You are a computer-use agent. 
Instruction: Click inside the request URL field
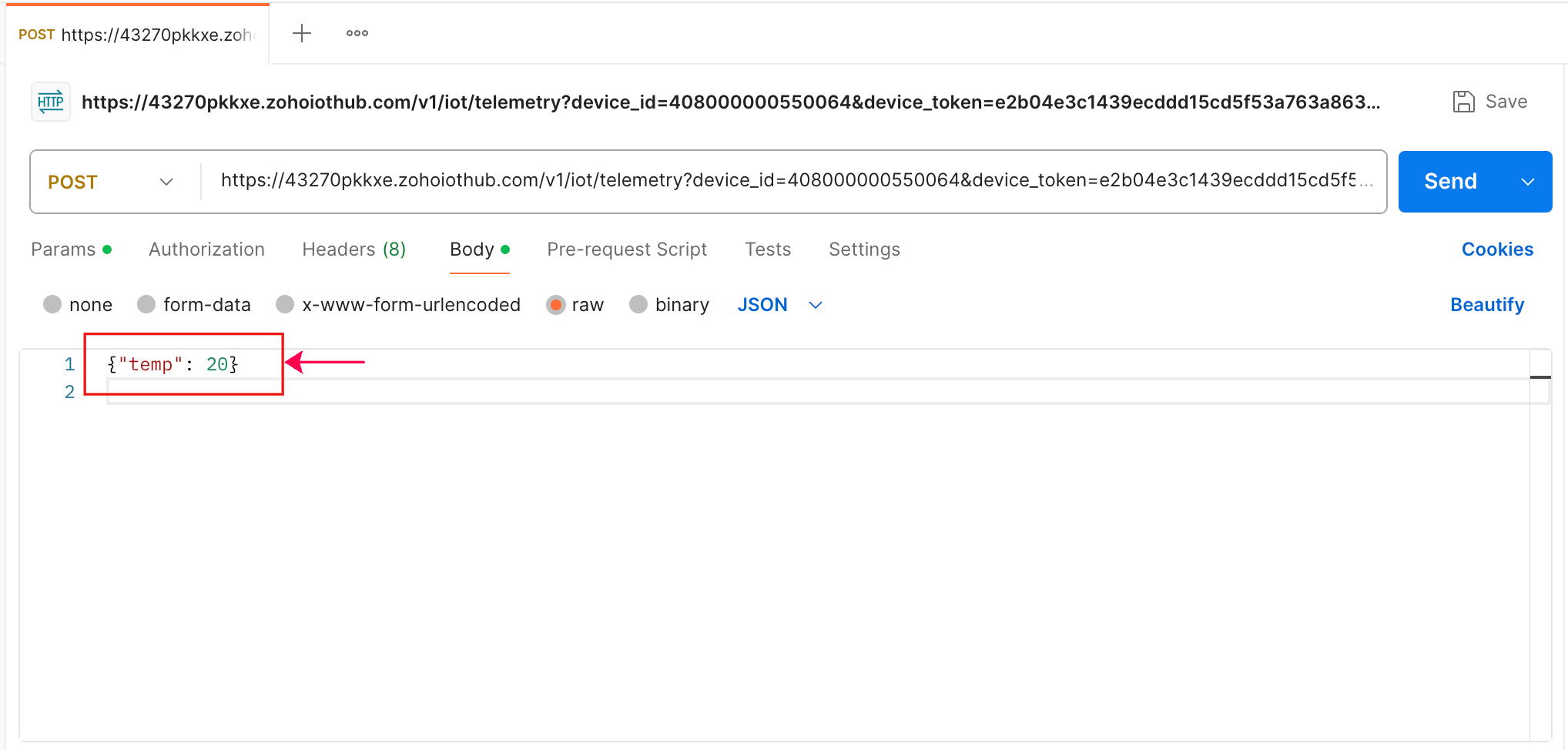[x=786, y=181]
